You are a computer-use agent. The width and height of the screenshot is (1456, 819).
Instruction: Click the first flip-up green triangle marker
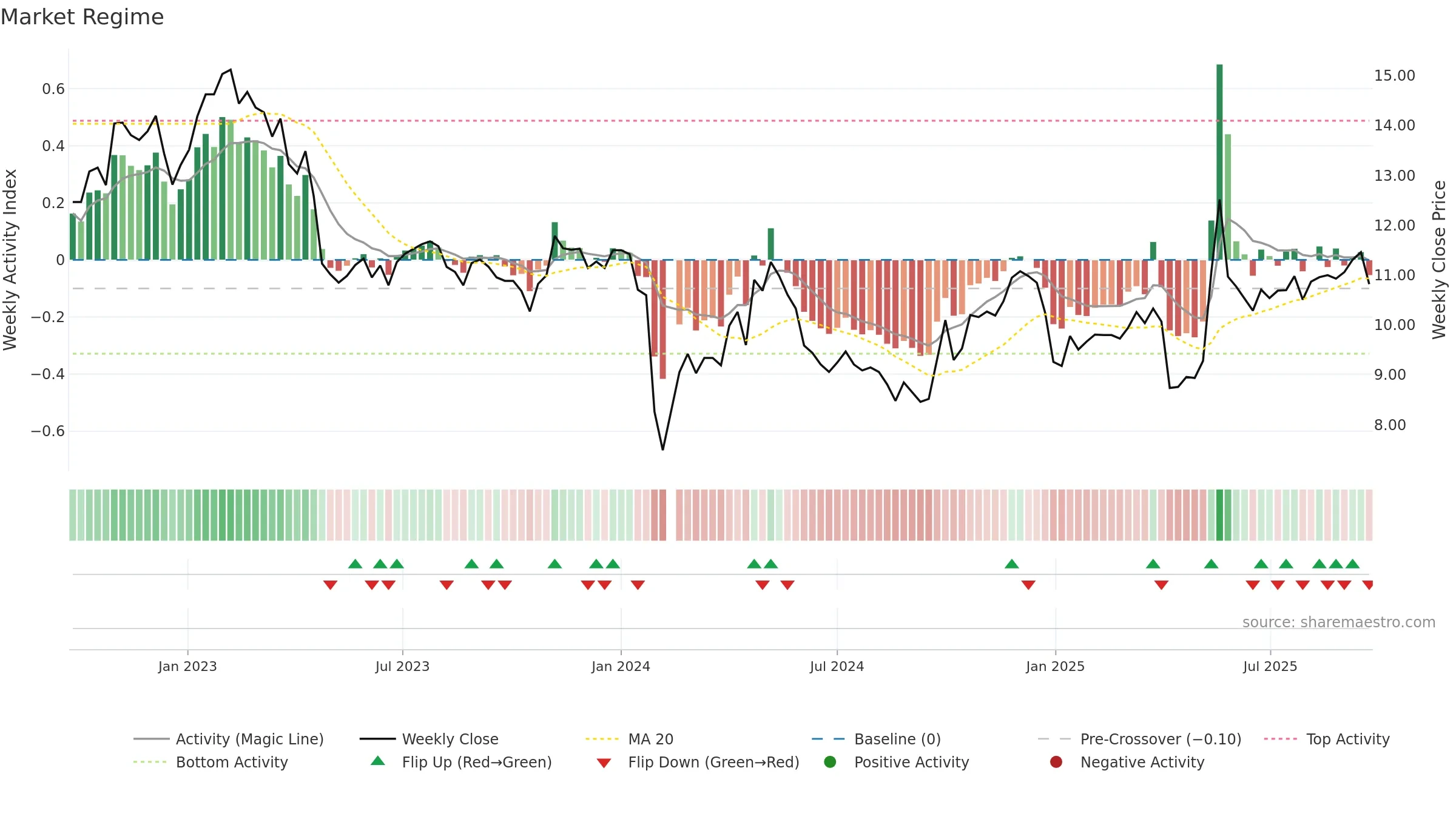(x=355, y=564)
